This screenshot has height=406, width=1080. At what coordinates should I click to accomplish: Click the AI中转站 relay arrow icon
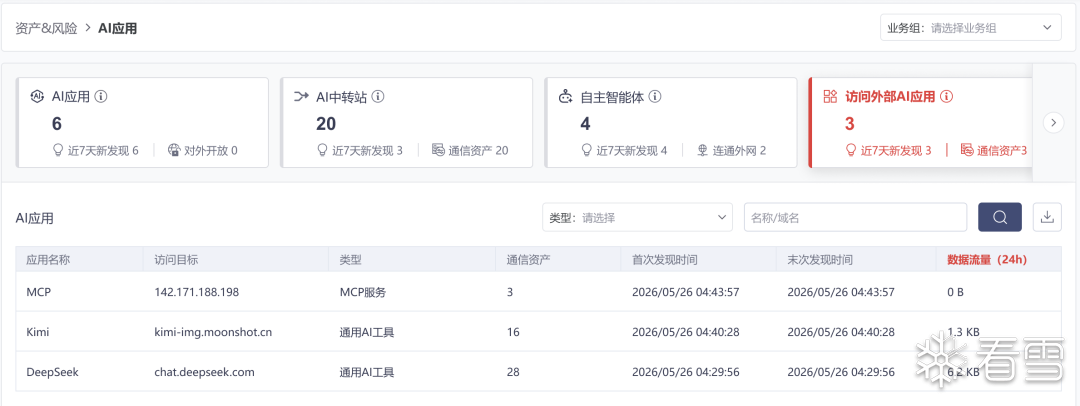(301, 97)
